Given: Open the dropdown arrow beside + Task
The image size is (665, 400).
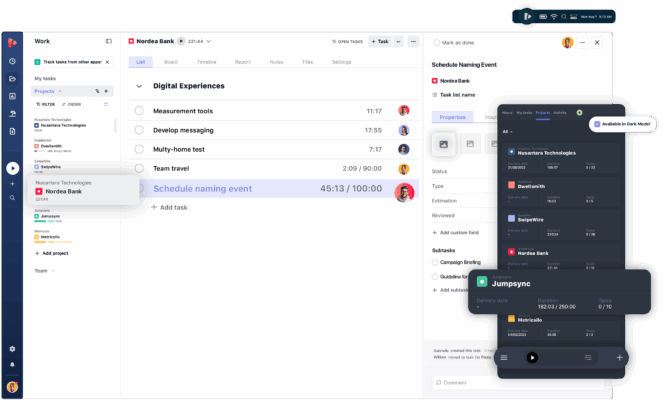Looking at the screenshot, I should coord(398,41).
